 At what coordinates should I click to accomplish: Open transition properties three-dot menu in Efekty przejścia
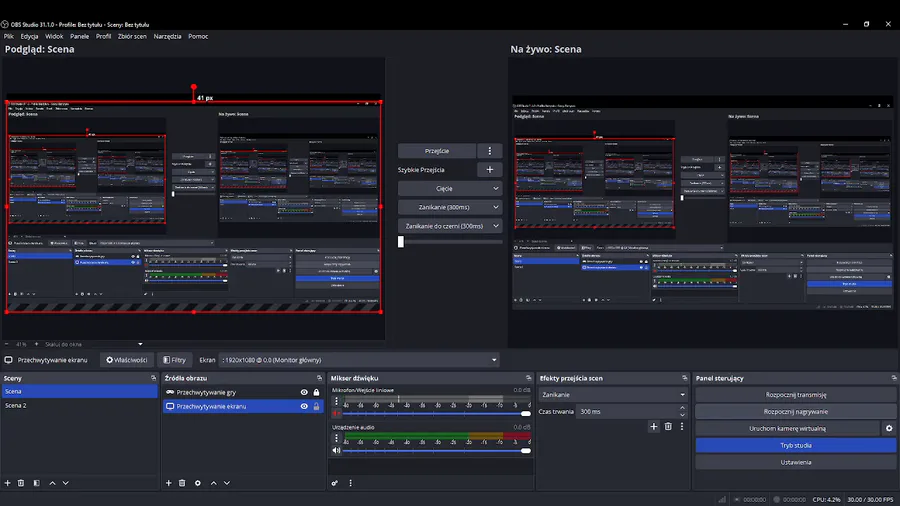[x=682, y=426]
